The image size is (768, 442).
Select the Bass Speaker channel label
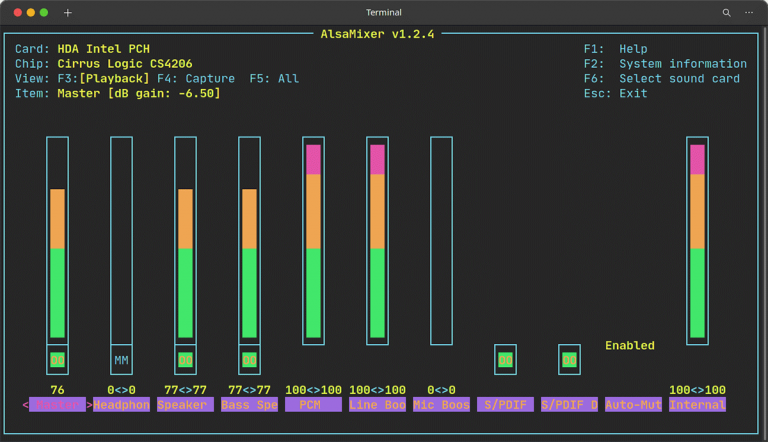click(249, 405)
